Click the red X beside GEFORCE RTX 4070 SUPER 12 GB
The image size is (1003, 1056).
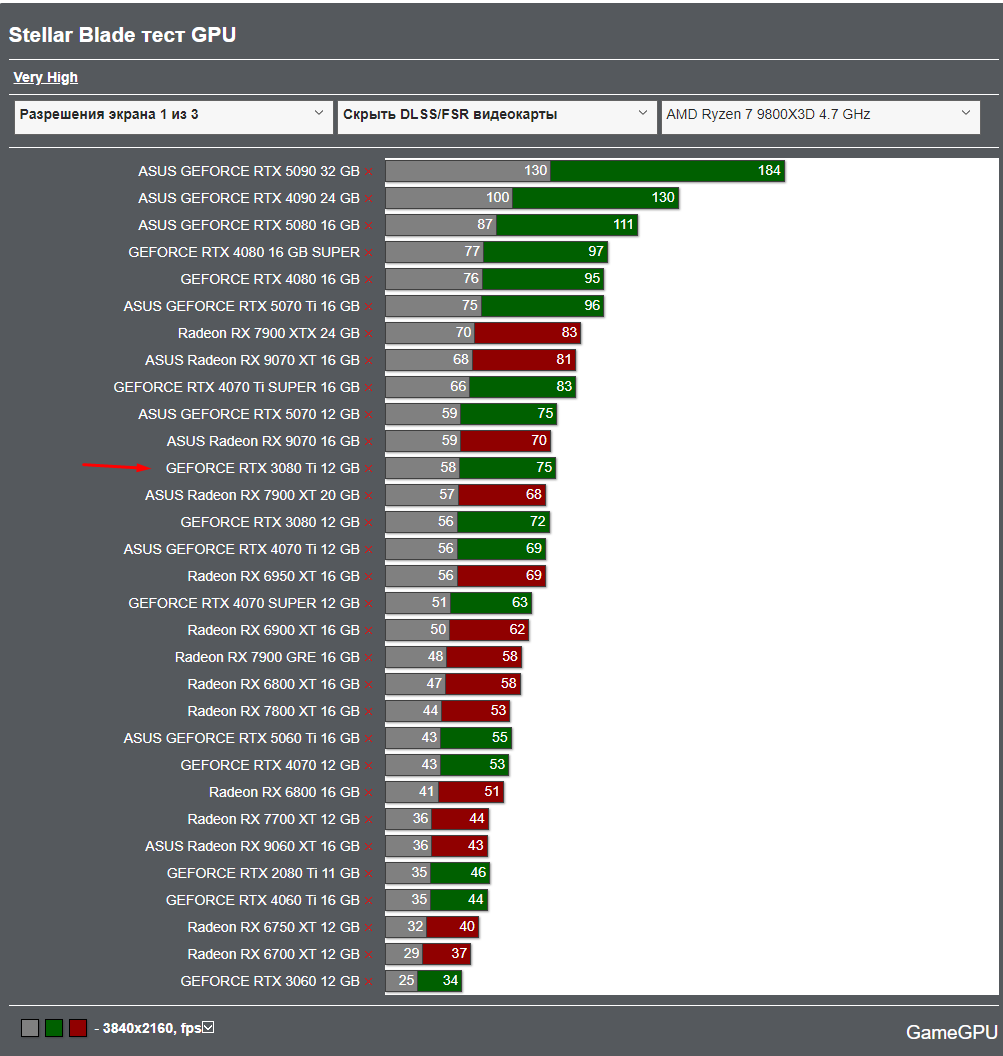[x=369, y=604]
